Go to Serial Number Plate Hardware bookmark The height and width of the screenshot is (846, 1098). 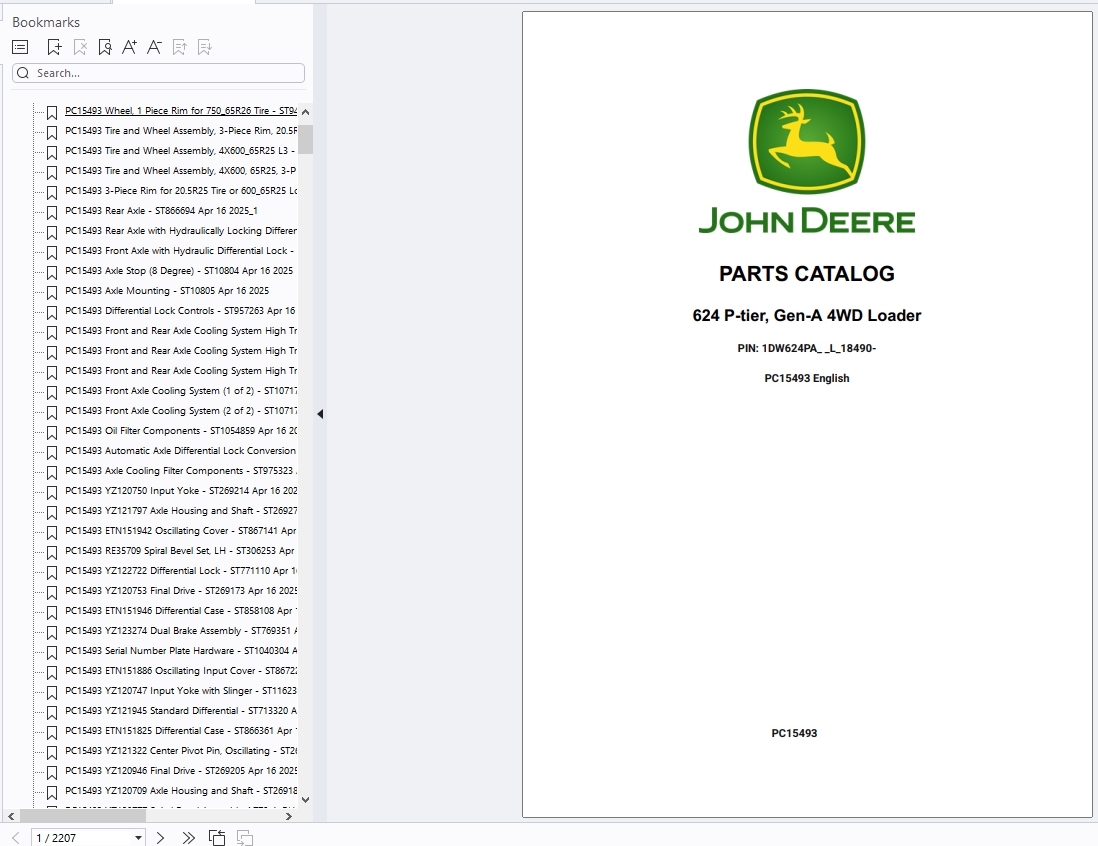[x=180, y=651]
